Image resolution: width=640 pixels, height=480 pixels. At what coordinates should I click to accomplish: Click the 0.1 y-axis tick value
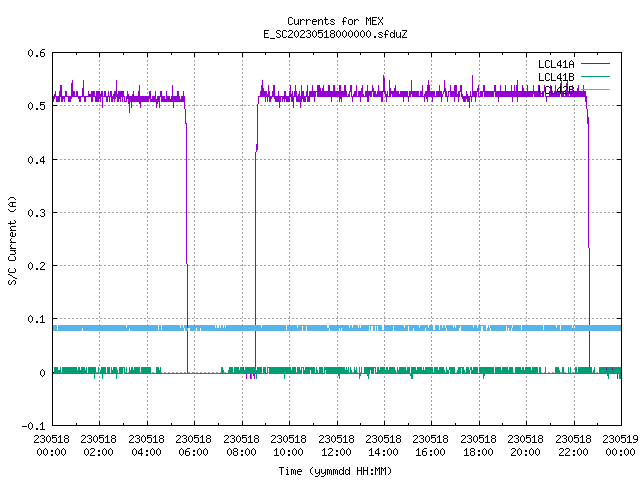click(36, 319)
